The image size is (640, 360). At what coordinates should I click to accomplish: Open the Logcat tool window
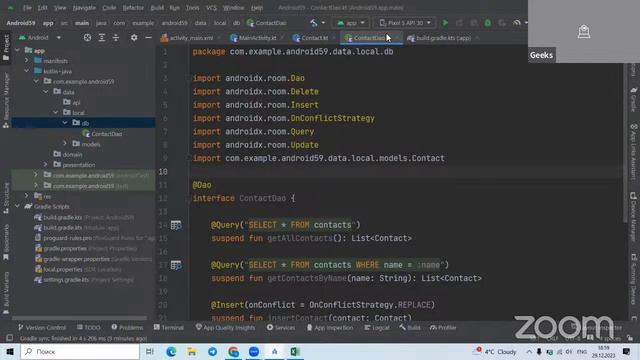click(377, 327)
